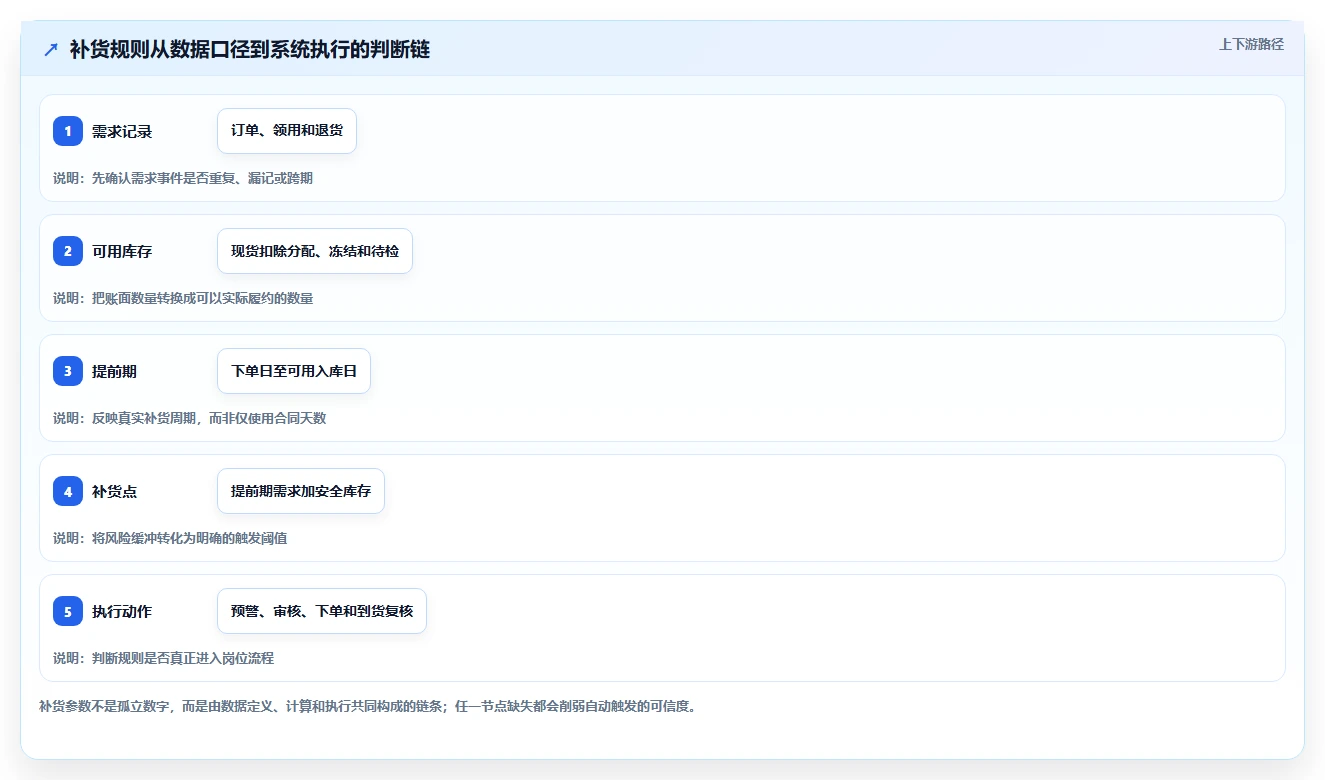Select the 提前期需求加安全库存 chip
This screenshot has height=780, width=1325.
[301, 491]
